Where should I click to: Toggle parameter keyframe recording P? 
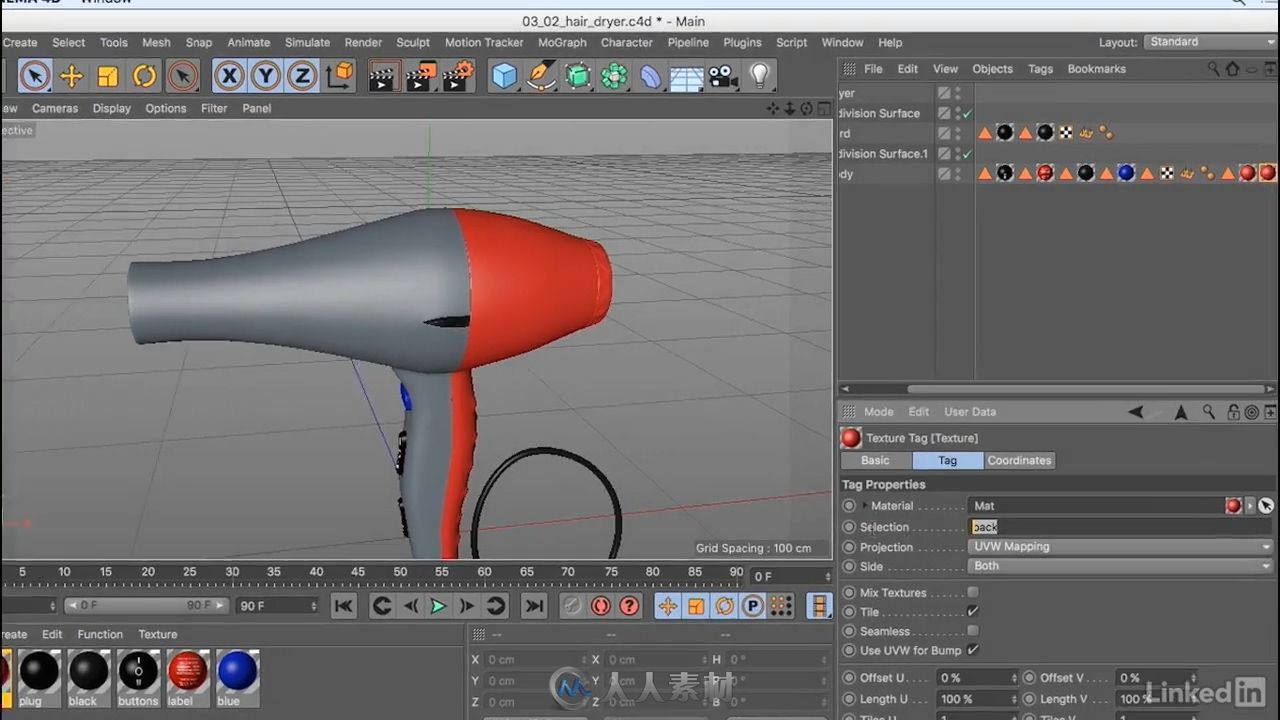click(753, 605)
